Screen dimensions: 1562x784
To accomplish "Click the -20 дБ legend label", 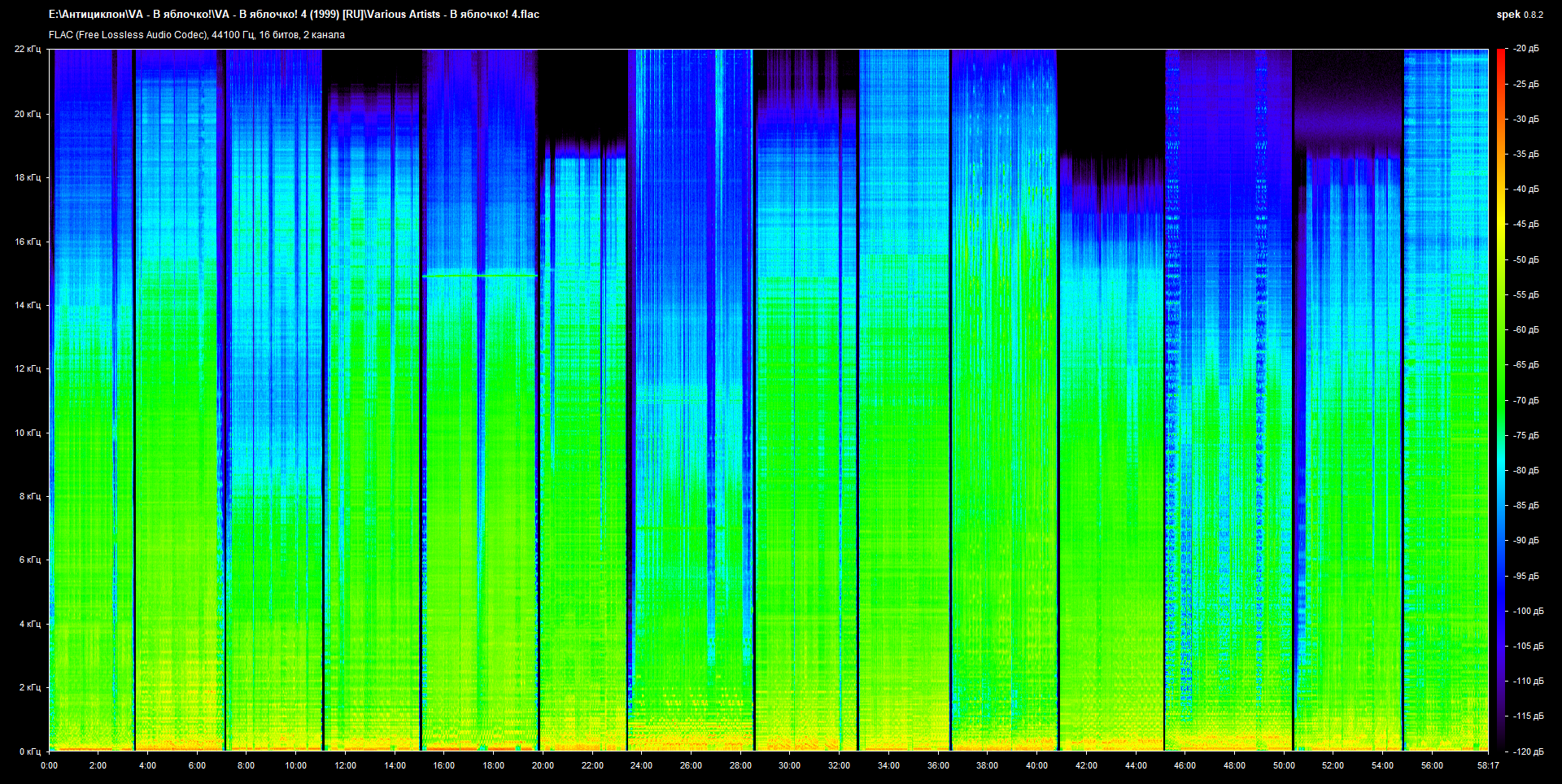I will (x=1526, y=49).
